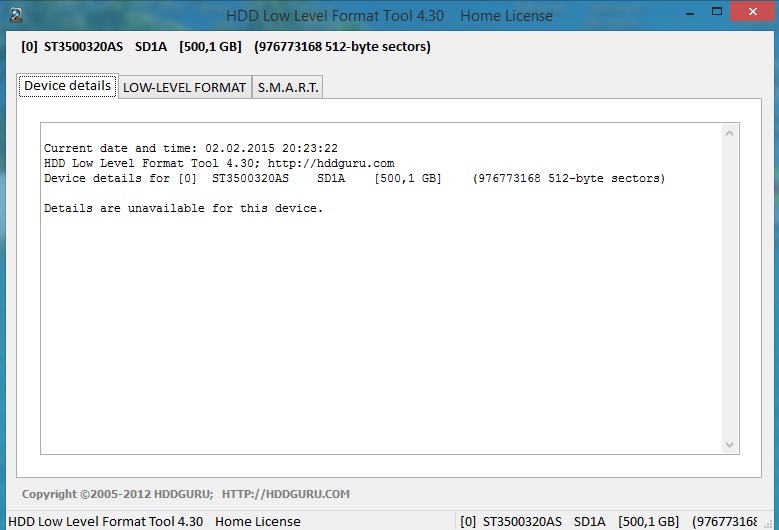779x530 pixels.
Task: Open the S.M.A.R.T. tab
Action: pyautogui.click(x=288, y=87)
